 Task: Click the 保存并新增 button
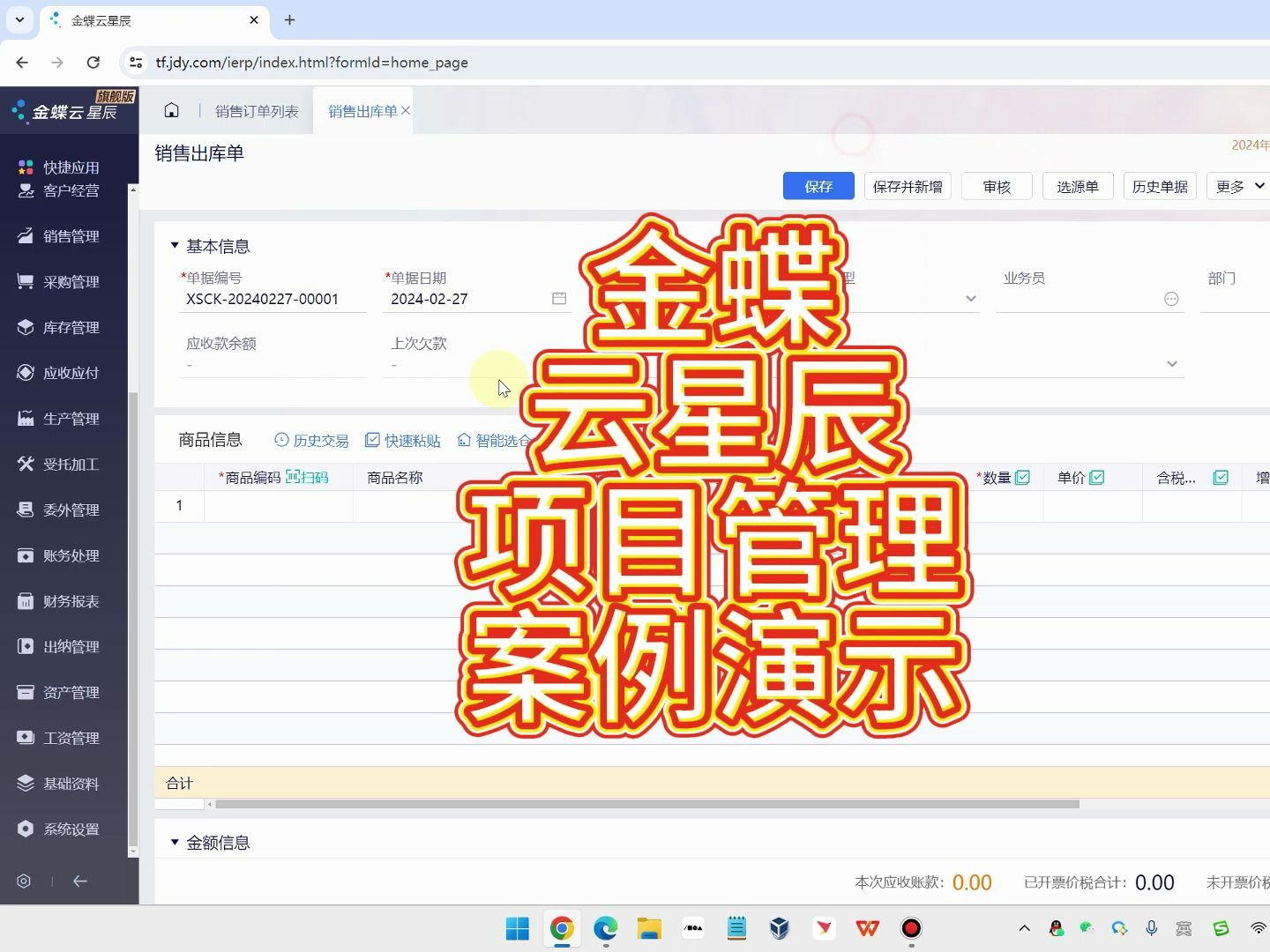(908, 186)
